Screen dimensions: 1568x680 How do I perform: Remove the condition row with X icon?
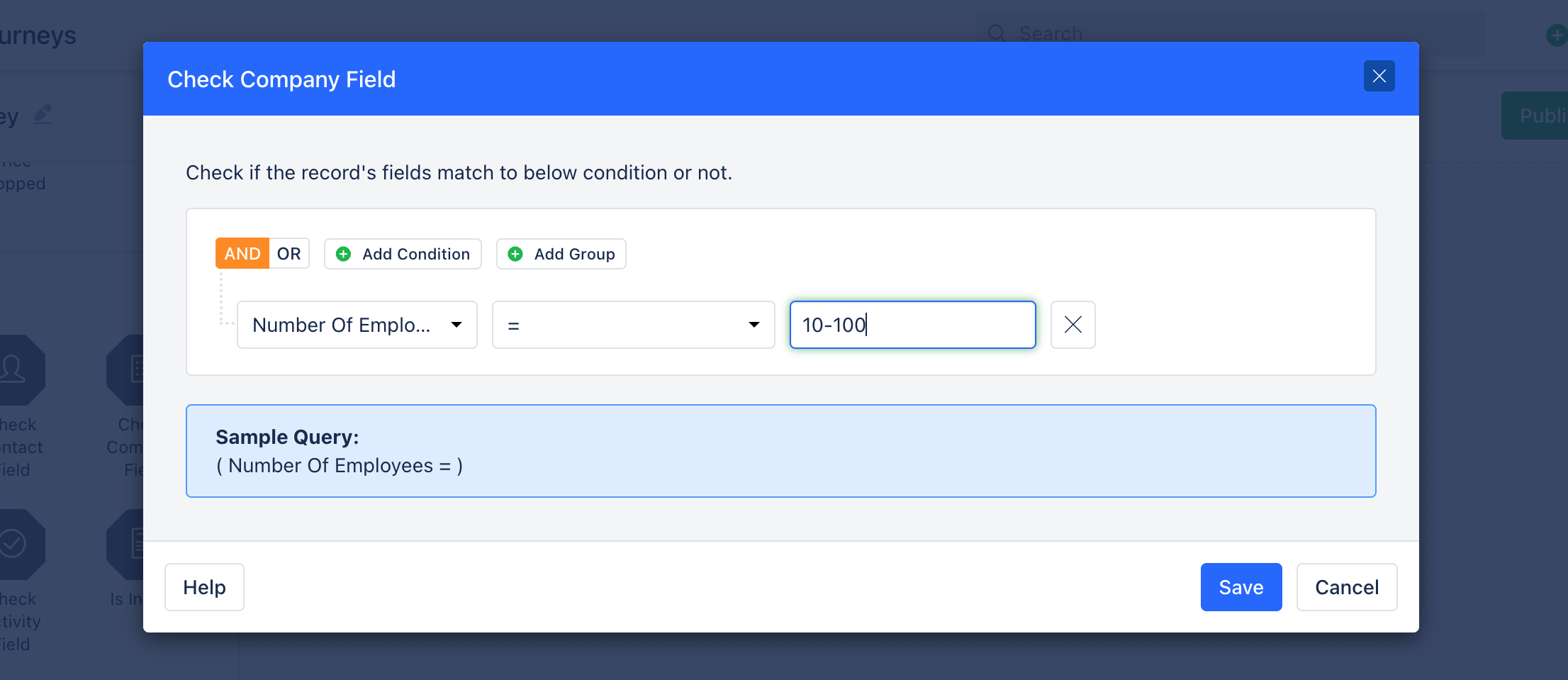click(1073, 325)
